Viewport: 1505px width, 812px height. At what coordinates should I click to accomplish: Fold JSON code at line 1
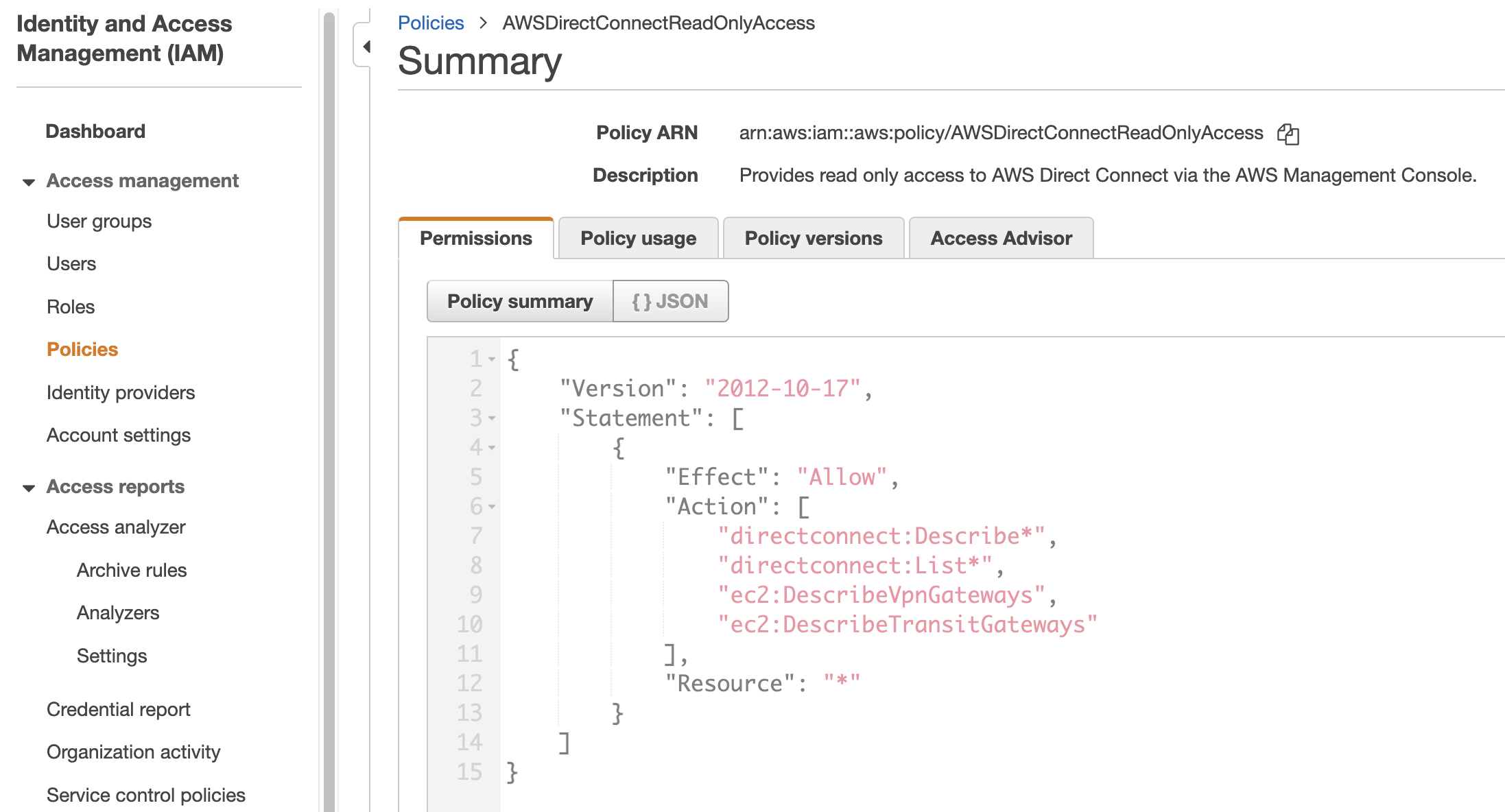point(492,359)
